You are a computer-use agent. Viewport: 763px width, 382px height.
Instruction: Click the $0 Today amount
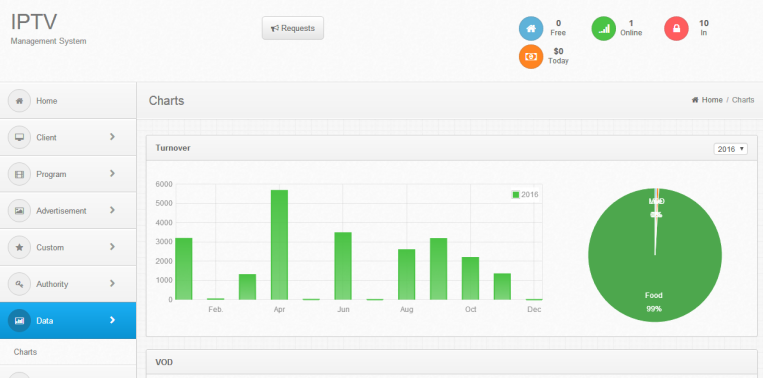558,51
